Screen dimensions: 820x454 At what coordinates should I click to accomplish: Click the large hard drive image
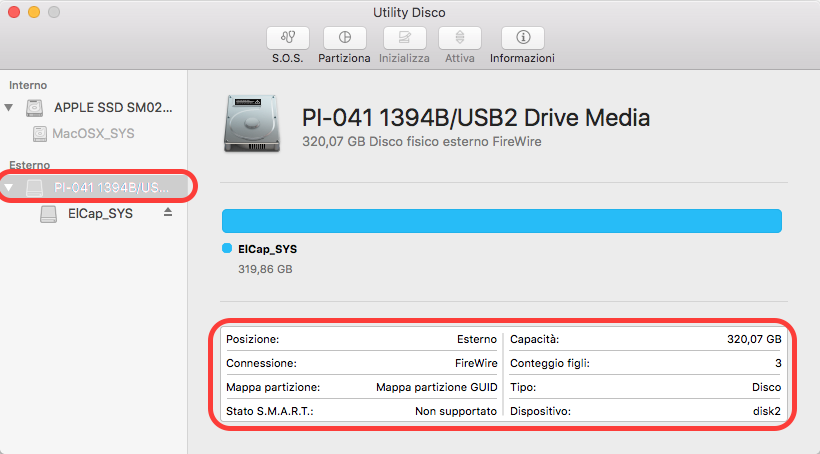pyautogui.click(x=252, y=123)
